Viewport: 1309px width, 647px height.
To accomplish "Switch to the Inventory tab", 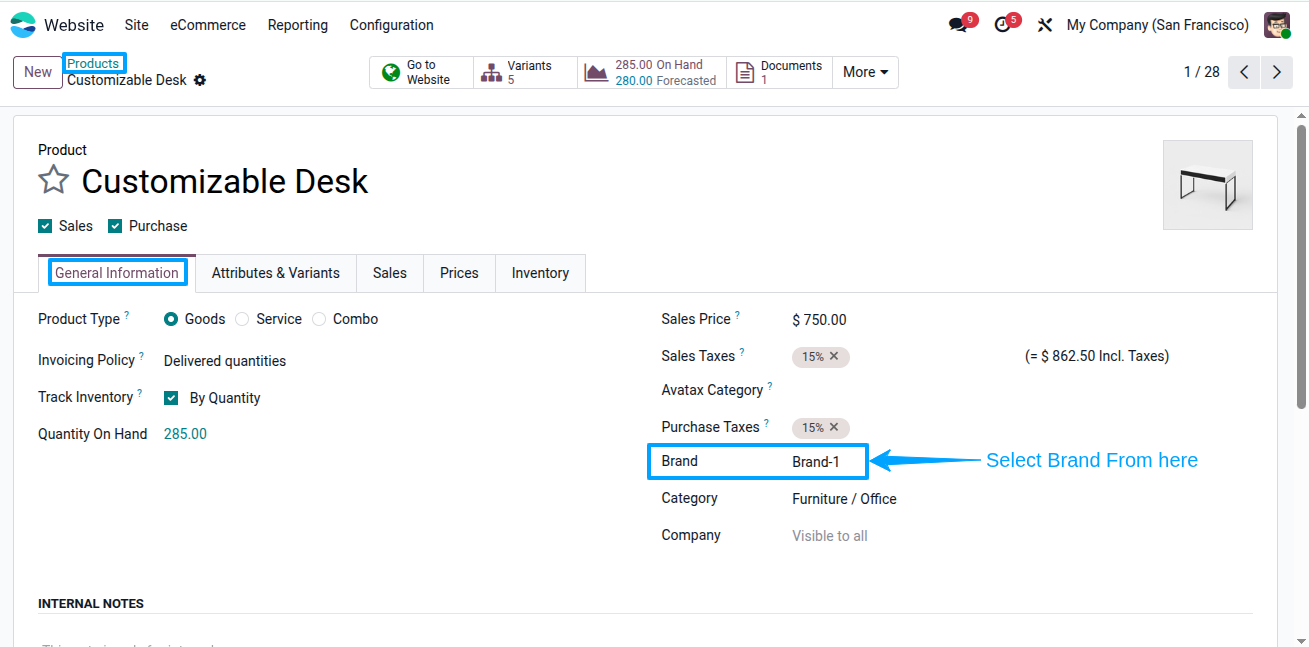I will pos(540,273).
